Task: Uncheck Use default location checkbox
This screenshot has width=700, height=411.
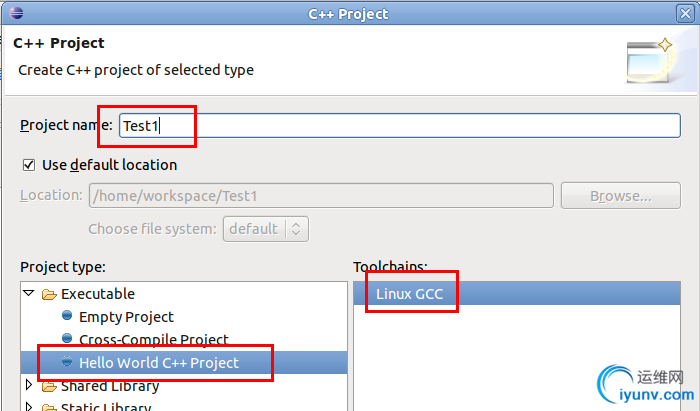Action: [29, 165]
